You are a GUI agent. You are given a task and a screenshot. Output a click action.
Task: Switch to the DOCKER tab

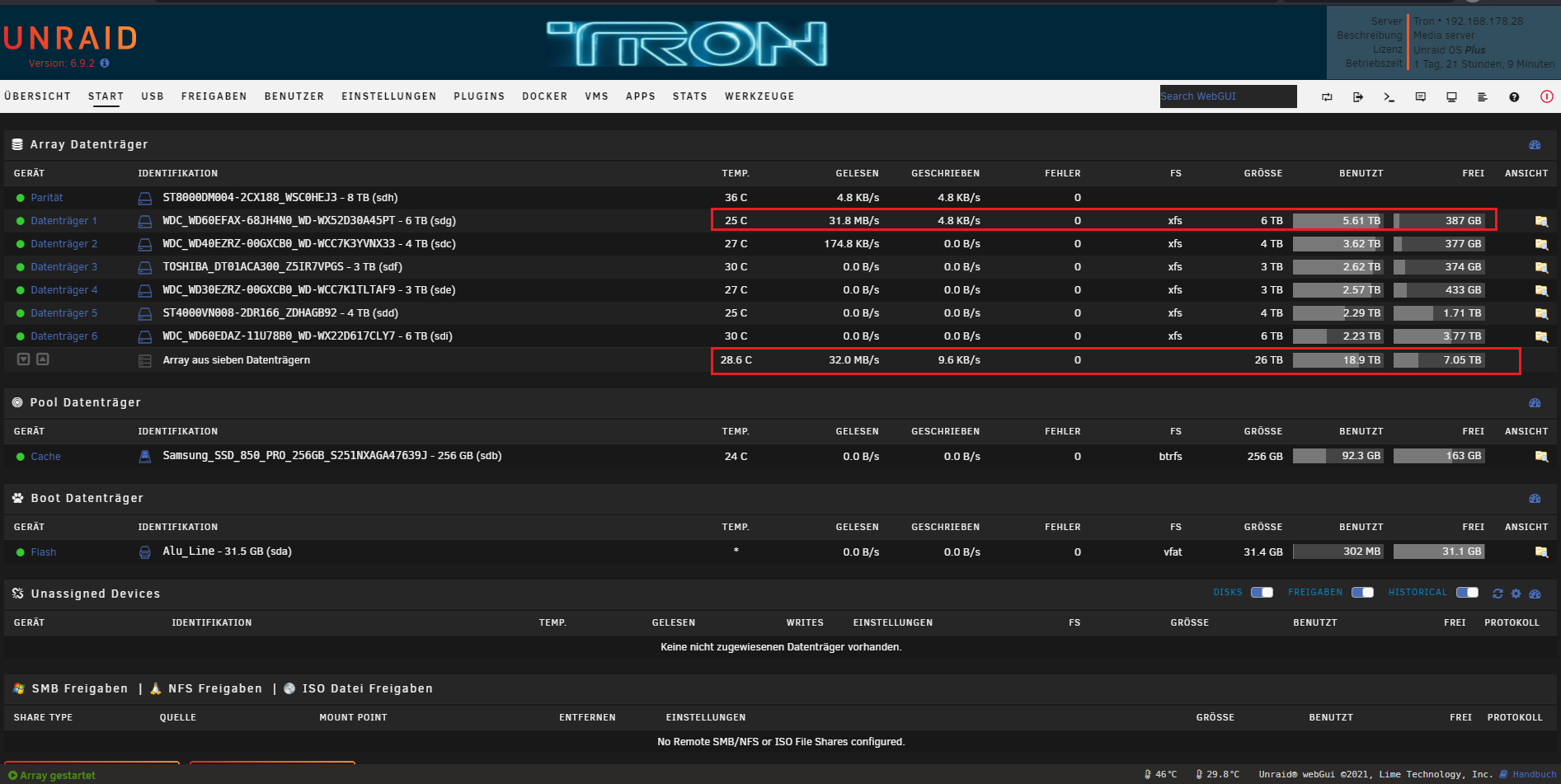click(545, 96)
